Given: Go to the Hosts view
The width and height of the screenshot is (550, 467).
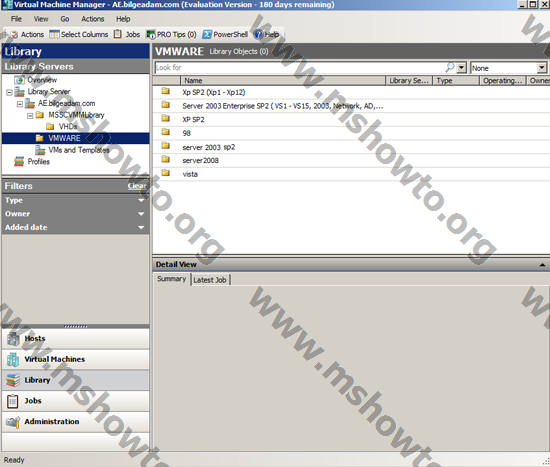Looking at the screenshot, I should pos(75,339).
